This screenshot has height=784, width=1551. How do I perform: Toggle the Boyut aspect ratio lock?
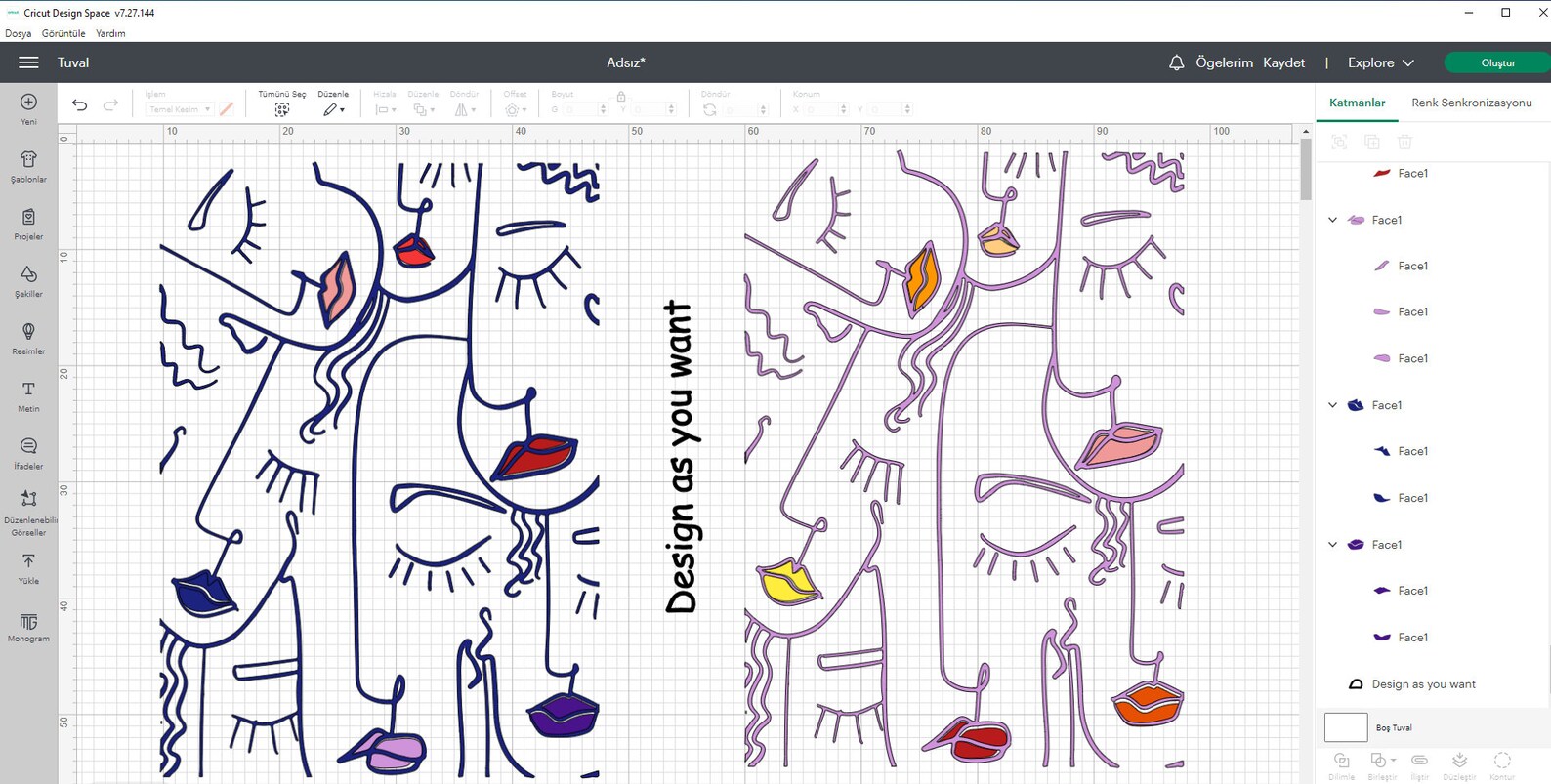click(620, 96)
